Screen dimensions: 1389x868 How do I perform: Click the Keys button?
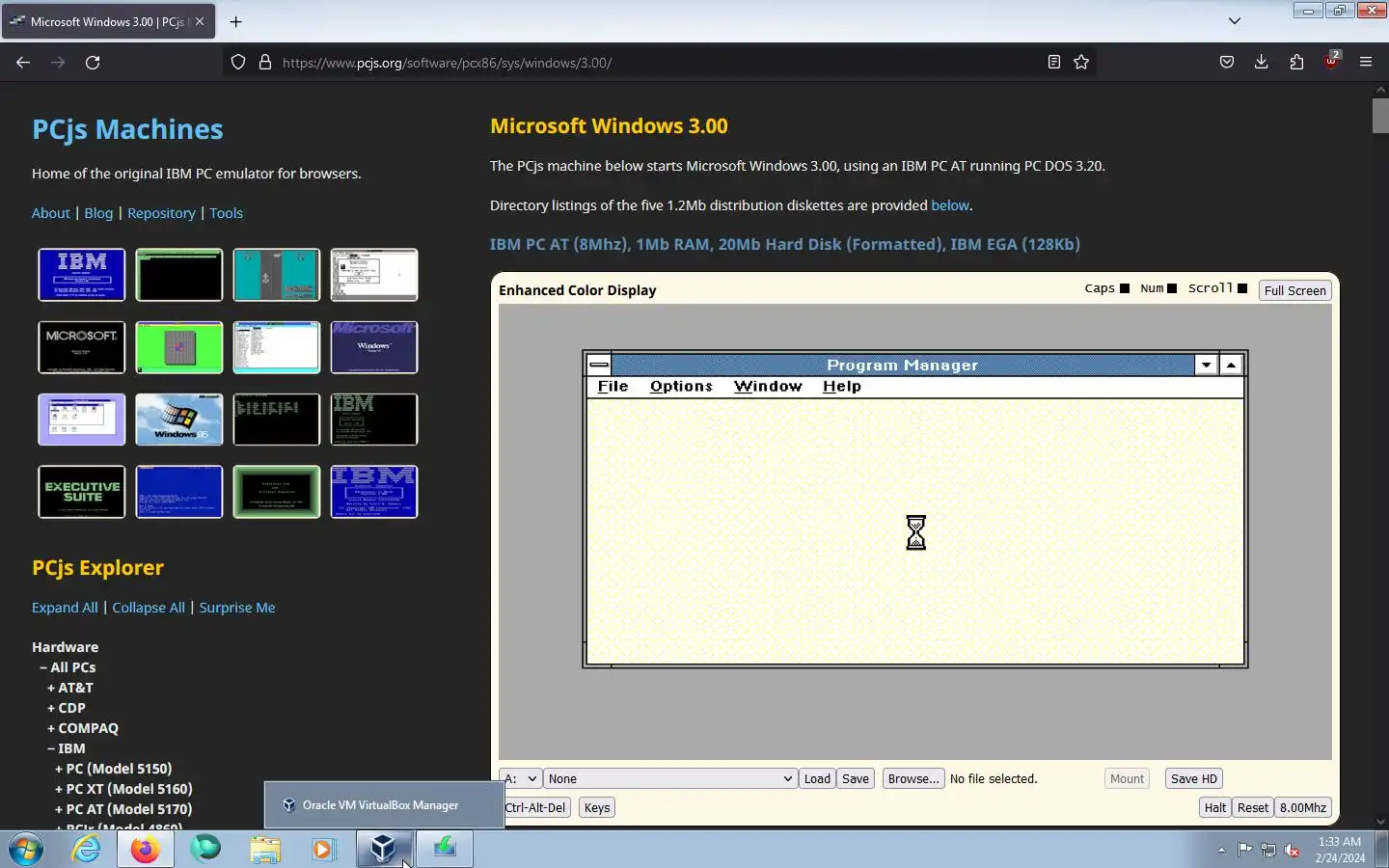(x=597, y=807)
